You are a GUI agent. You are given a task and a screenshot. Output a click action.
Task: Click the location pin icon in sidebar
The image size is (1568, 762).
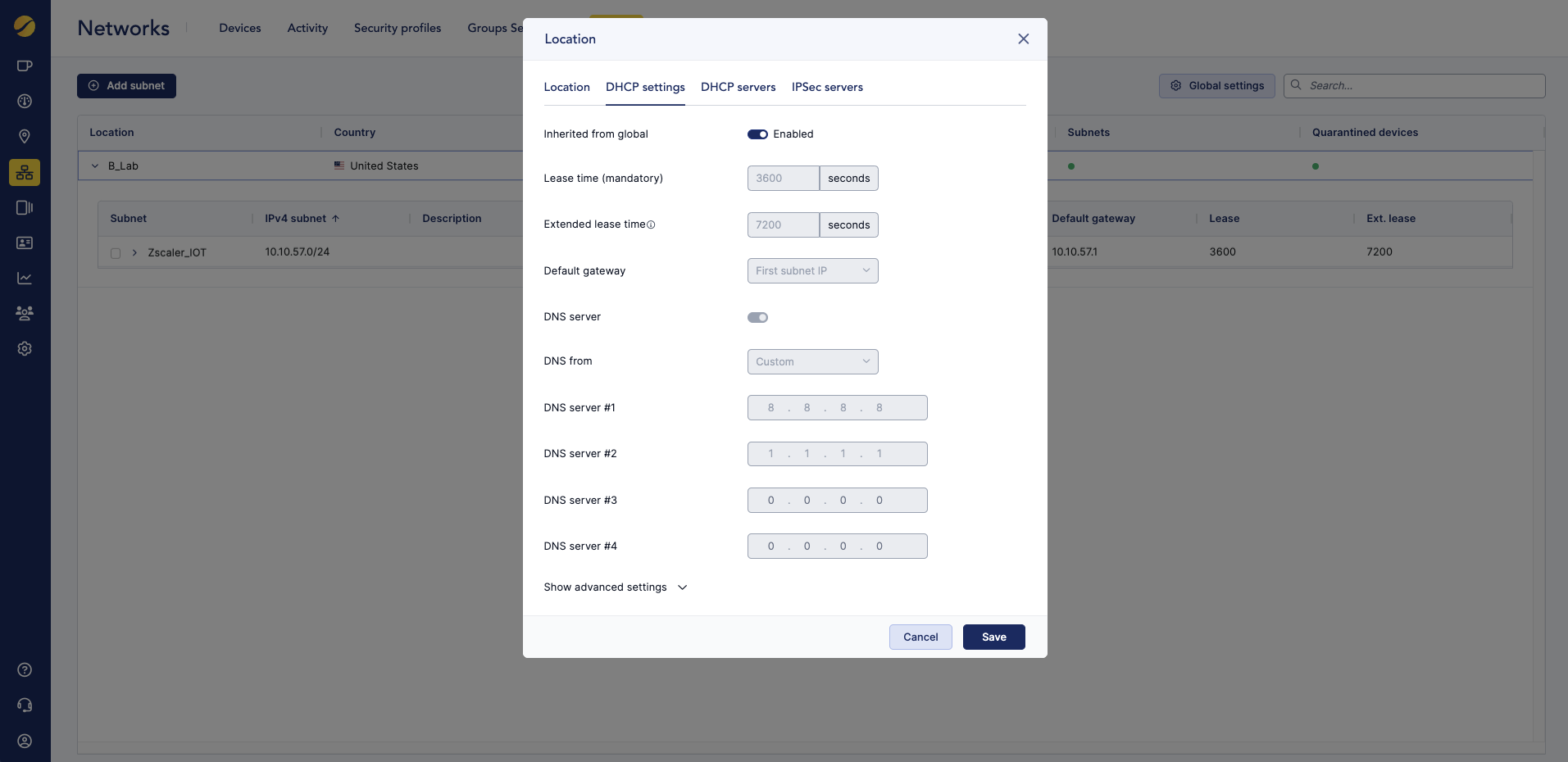pyautogui.click(x=25, y=137)
